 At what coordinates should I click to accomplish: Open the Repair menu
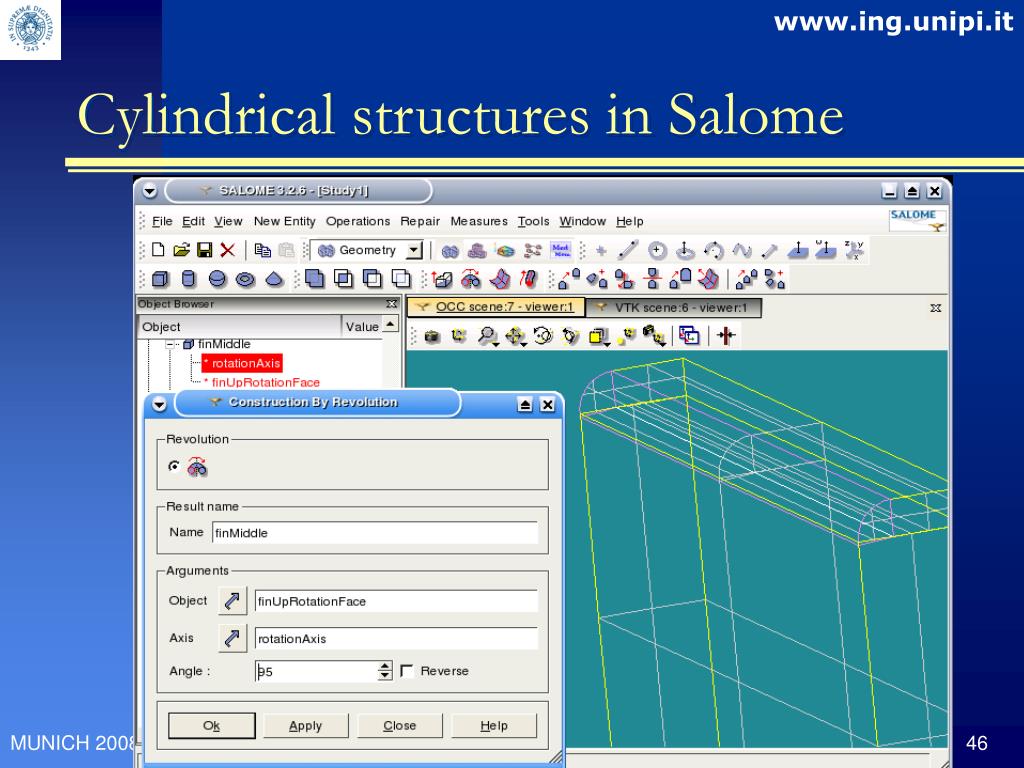(x=420, y=221)
